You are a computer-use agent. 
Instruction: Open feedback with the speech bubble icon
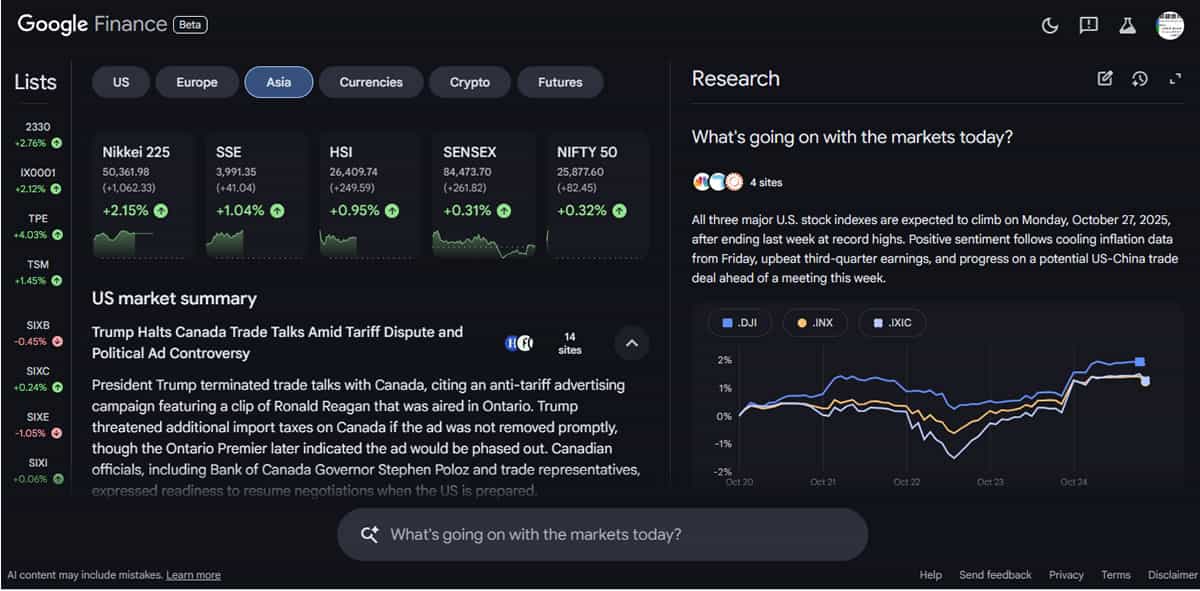pos(1088,26)
